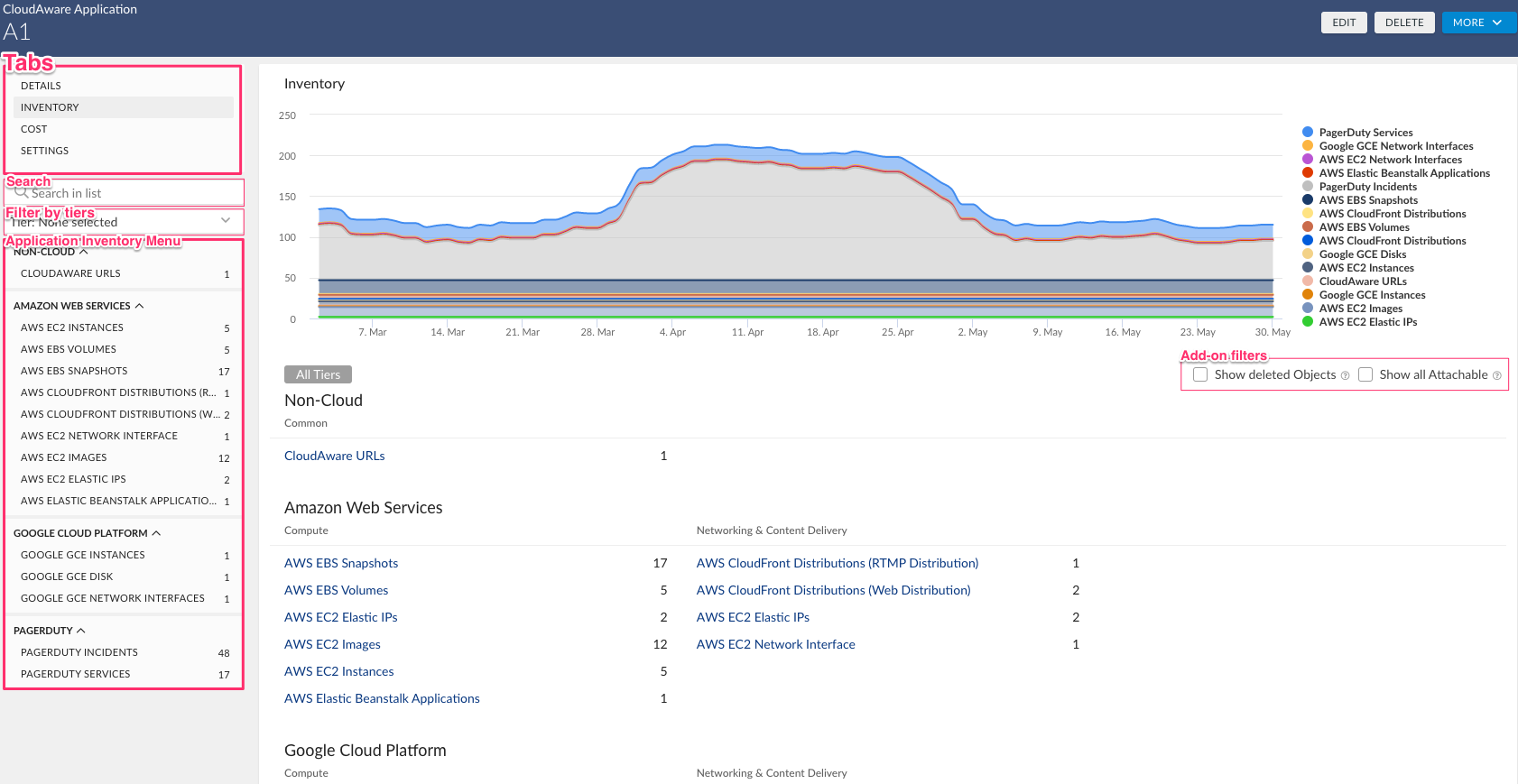This screenshot has height=784, width=1518.
Task: Open AWS EC2 Network Interface link
Action: [x=776, y=644]
